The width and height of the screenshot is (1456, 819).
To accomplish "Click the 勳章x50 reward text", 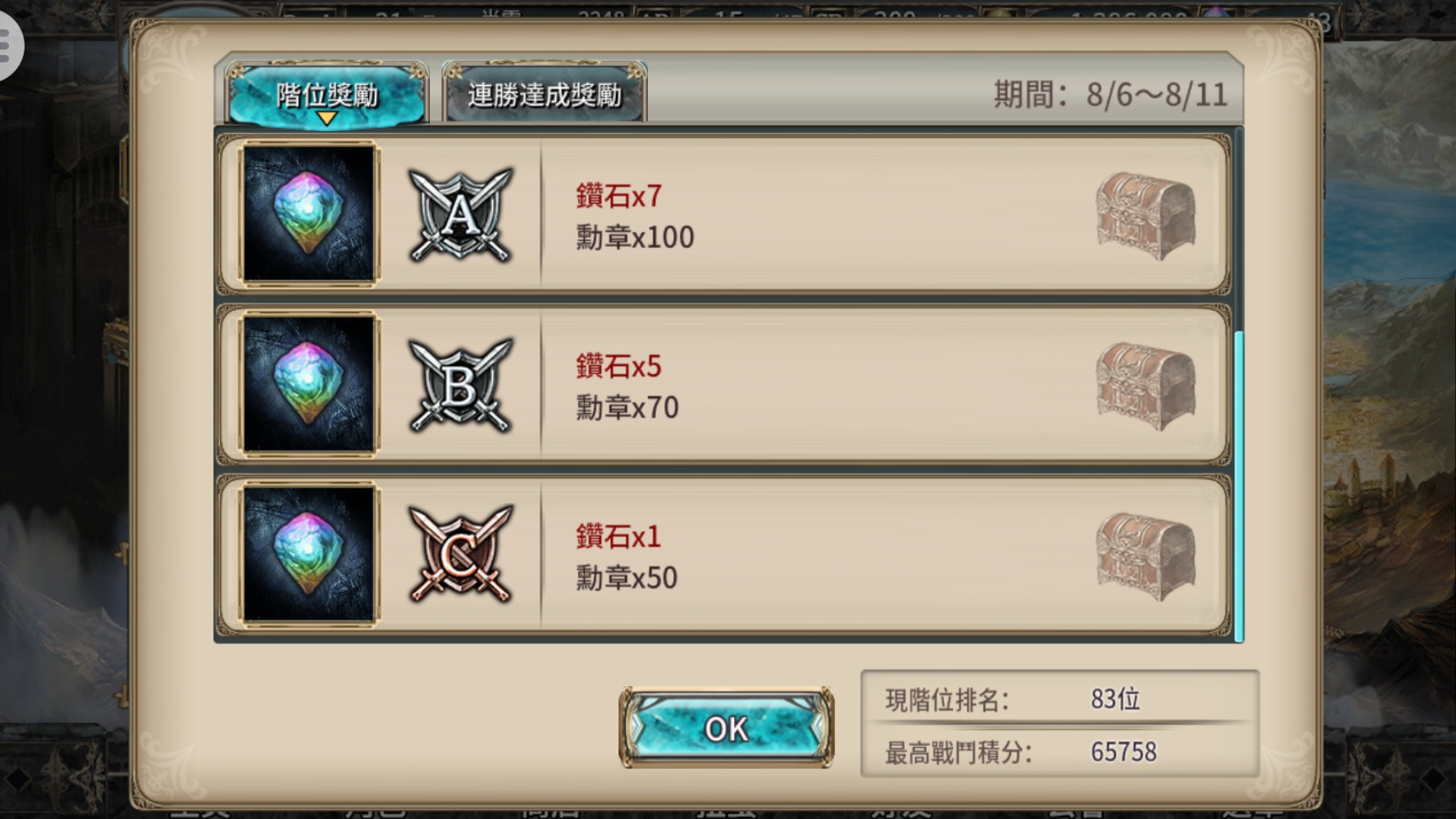I will tap(627, 578).
